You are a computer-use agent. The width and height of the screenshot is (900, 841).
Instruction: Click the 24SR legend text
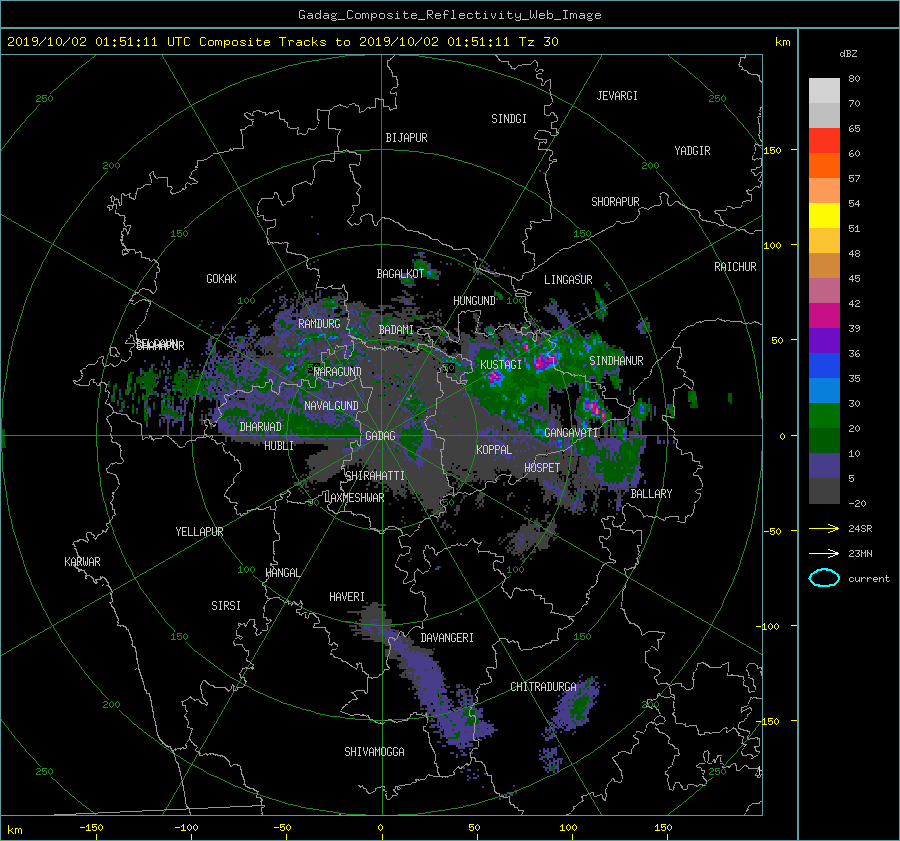click(x=860, y=529)
